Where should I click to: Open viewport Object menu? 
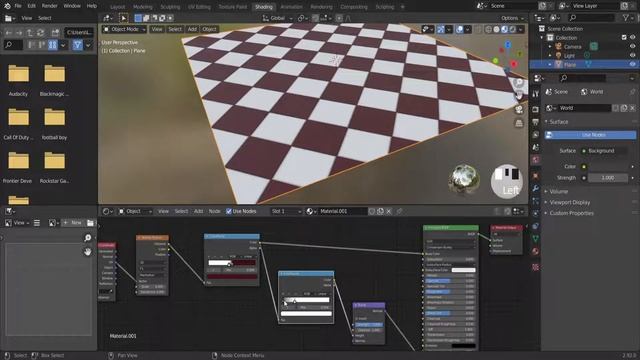pos(209,29)
